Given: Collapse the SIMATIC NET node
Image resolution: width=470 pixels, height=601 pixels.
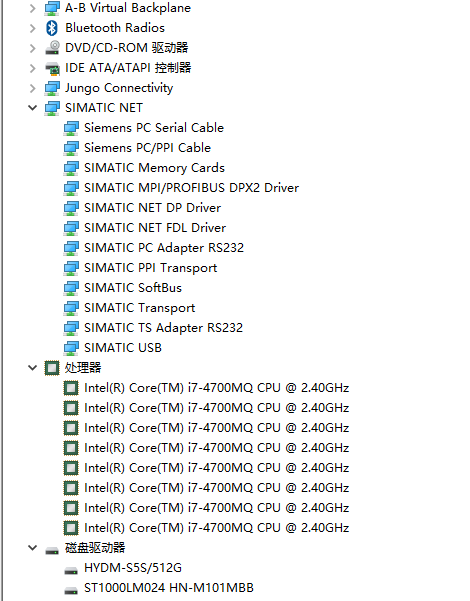Looking at the screenshot, I should tap(33, 108).
